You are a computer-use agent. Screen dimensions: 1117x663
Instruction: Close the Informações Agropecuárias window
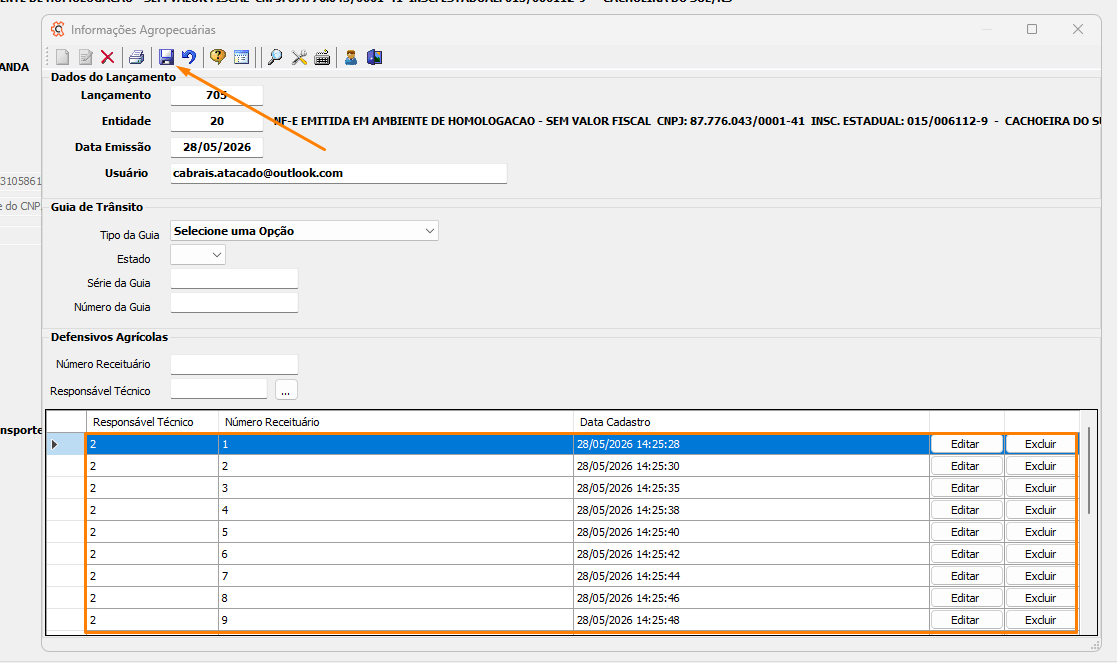[x=1078, y=29]
